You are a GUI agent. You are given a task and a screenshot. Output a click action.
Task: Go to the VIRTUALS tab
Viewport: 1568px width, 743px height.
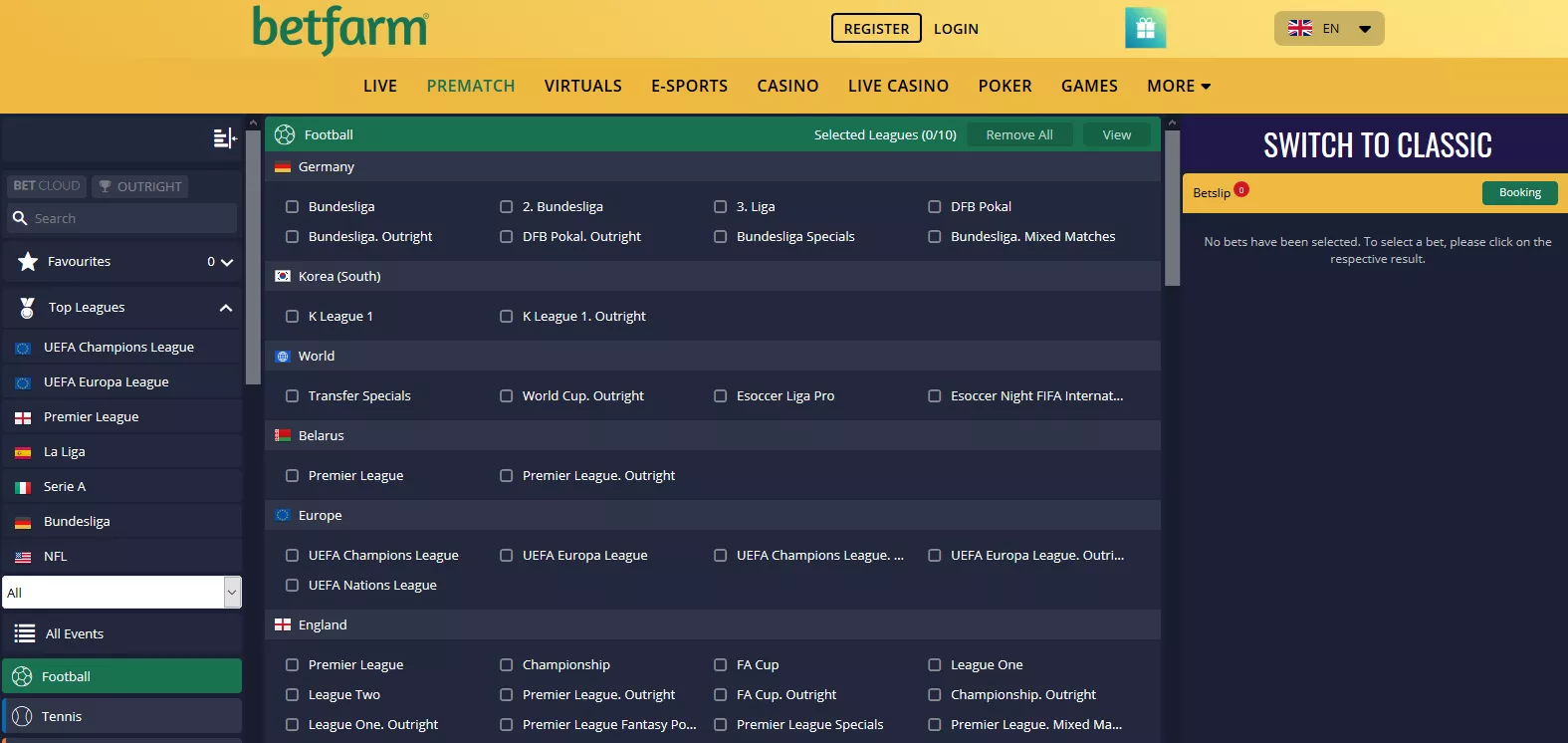583,86
